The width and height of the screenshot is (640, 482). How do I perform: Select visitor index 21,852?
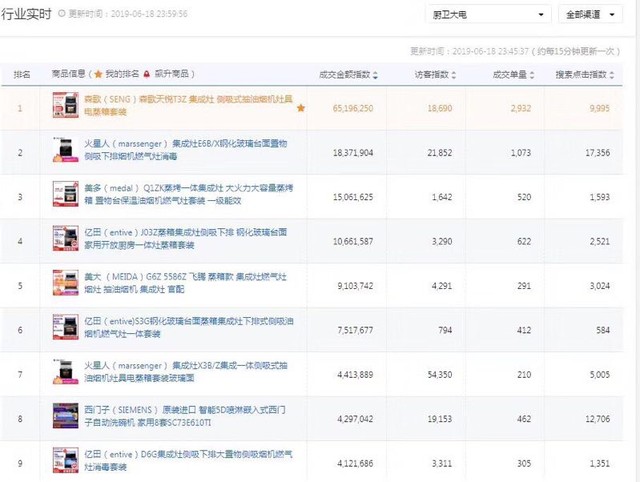(x=440, y=153)
